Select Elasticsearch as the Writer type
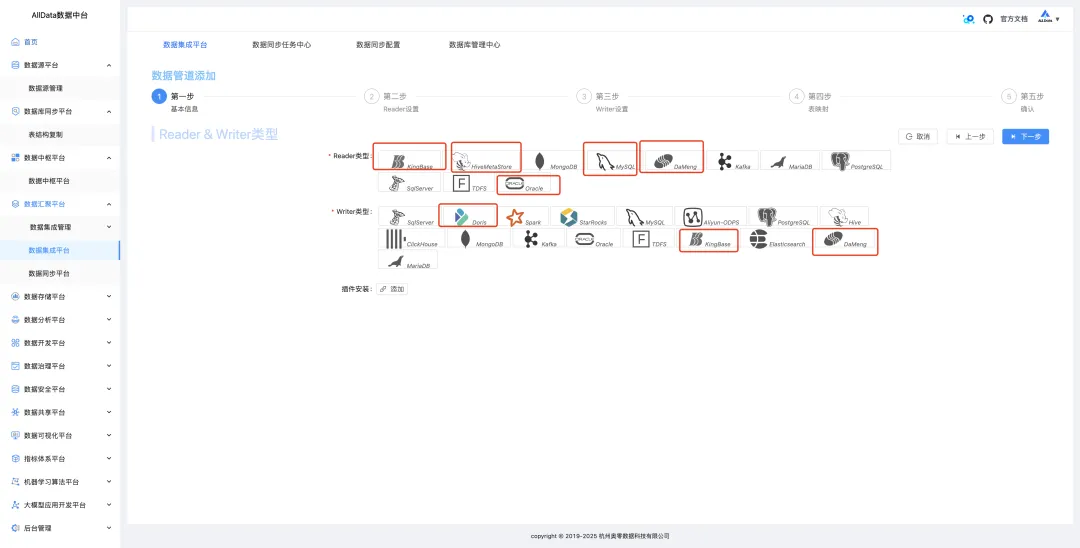The image size is (1080, 548). [776, 239]
